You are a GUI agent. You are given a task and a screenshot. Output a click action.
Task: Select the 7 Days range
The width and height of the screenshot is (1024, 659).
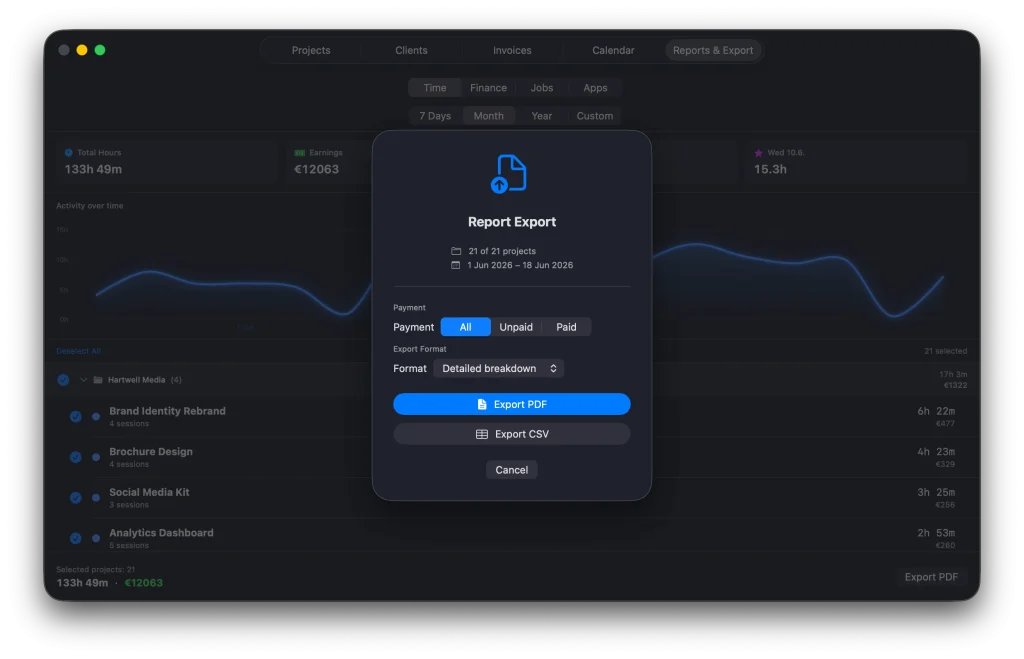tap(435, 116)
